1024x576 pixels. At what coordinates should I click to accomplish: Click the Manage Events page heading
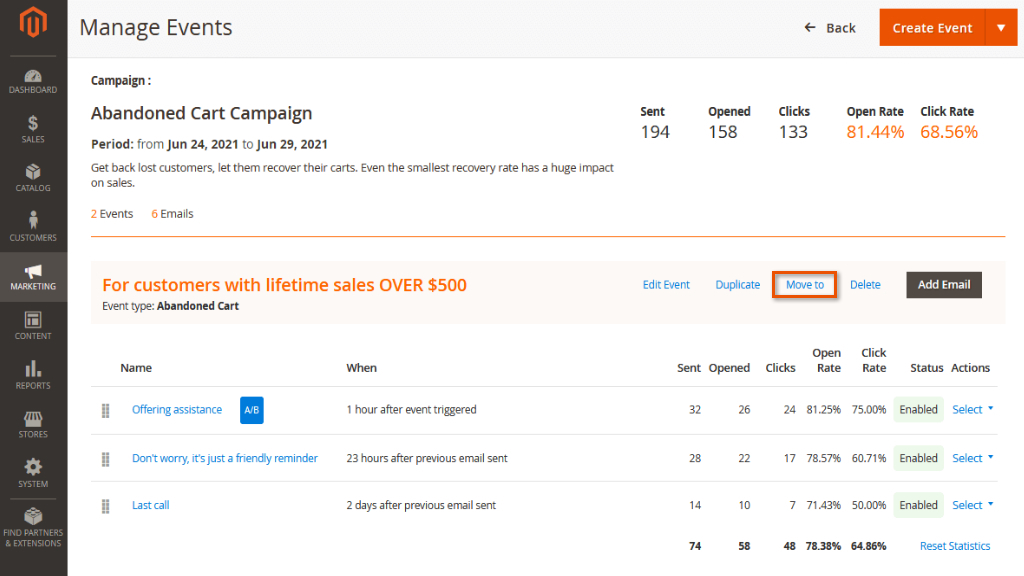[155, 27]
